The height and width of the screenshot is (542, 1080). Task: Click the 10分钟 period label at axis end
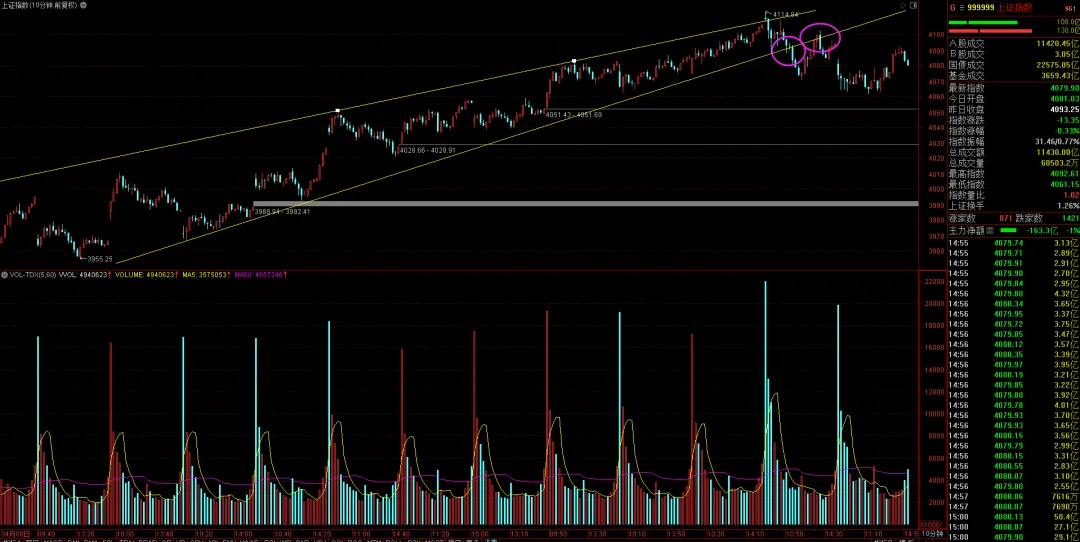[x=932, y=534]
